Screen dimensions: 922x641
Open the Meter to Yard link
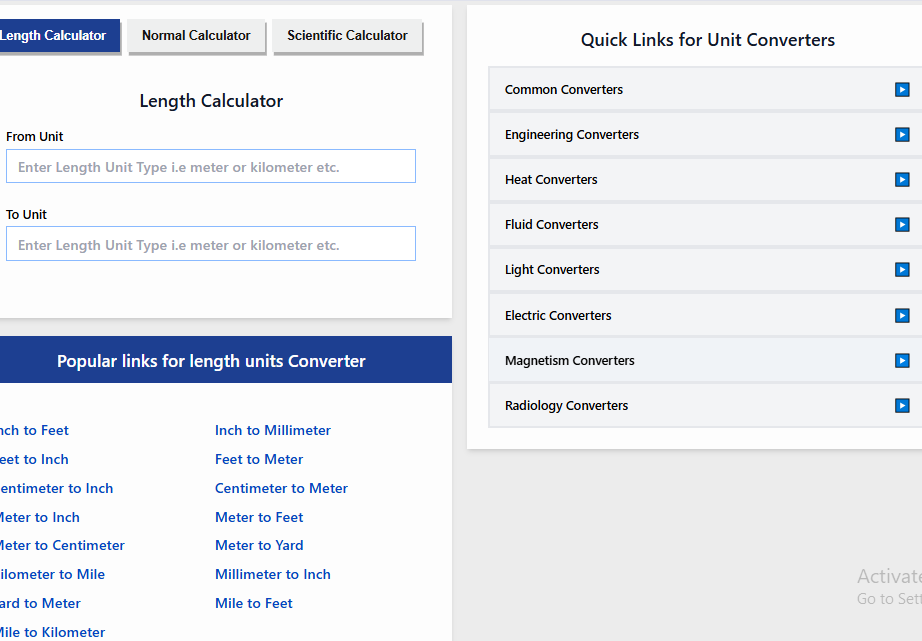259,546
